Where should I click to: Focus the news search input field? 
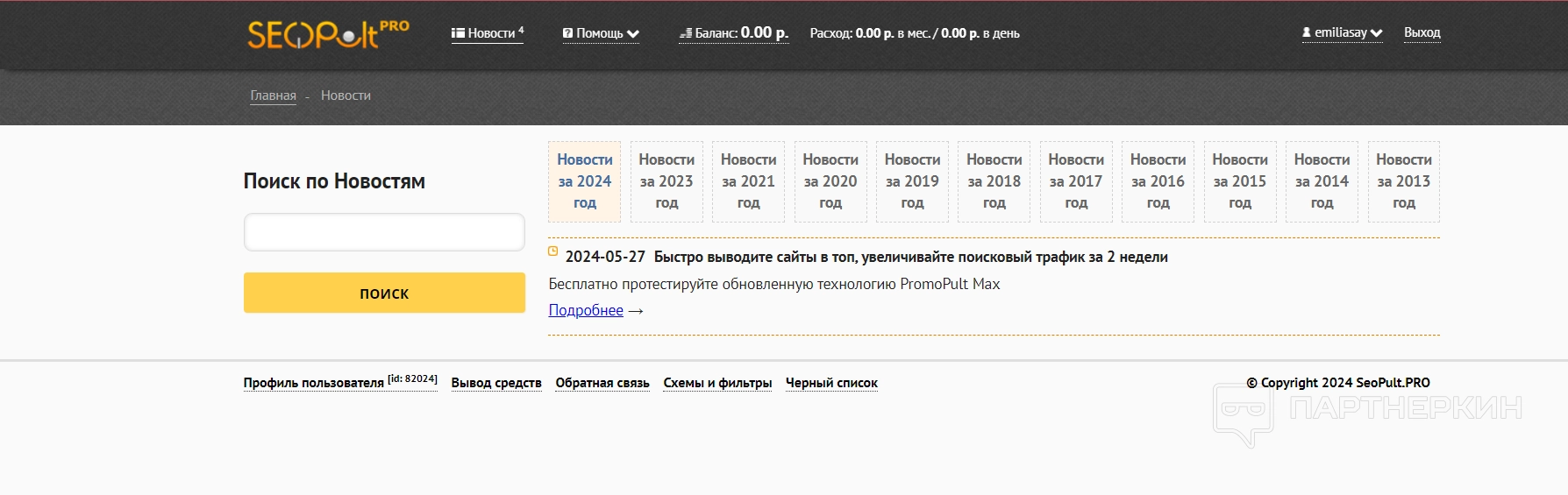384,232
